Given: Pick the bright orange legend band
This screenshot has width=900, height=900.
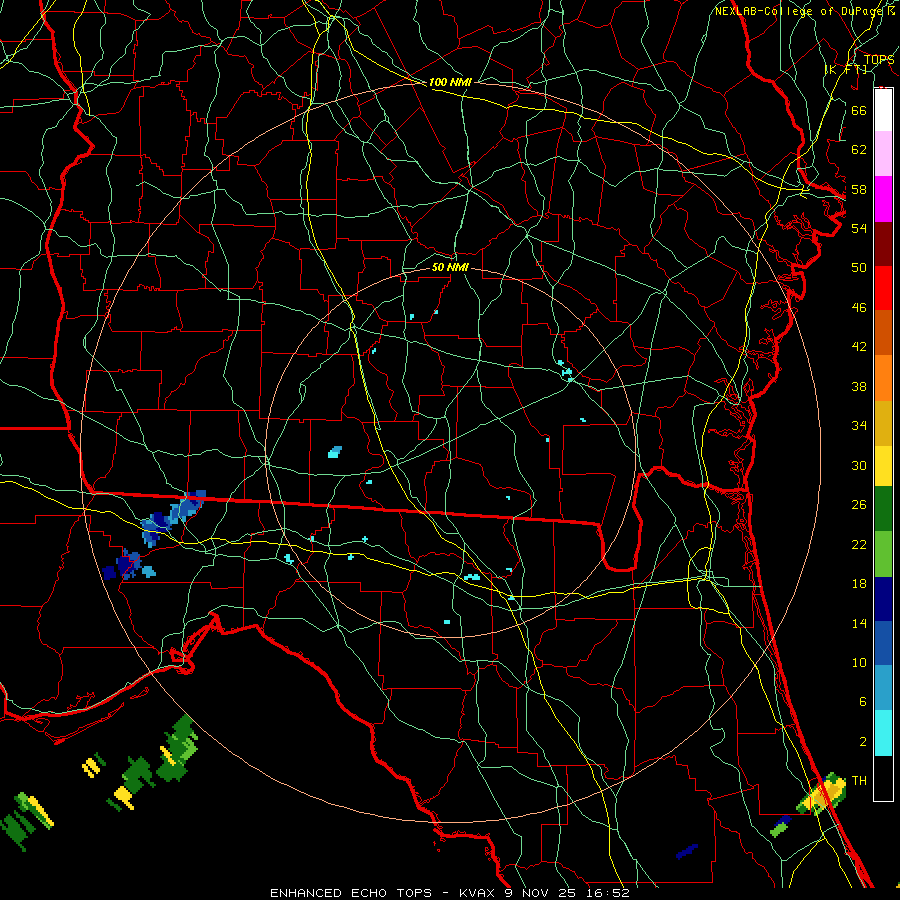Looking at the screenshot, I should [x=883, y=378].
